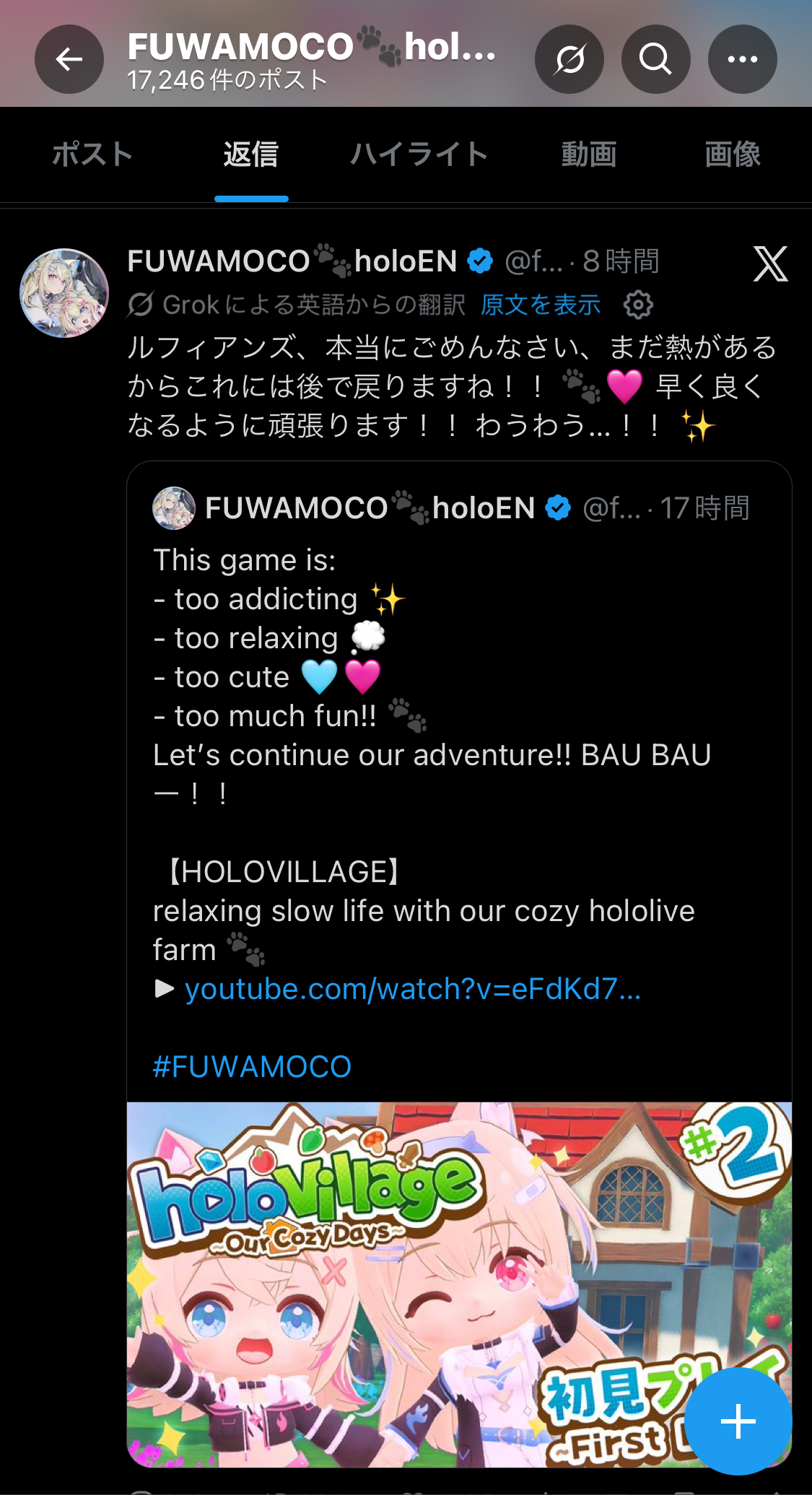Select the 返信 tab
Viewport: 812px width, 1495px height.
[251, 154]
